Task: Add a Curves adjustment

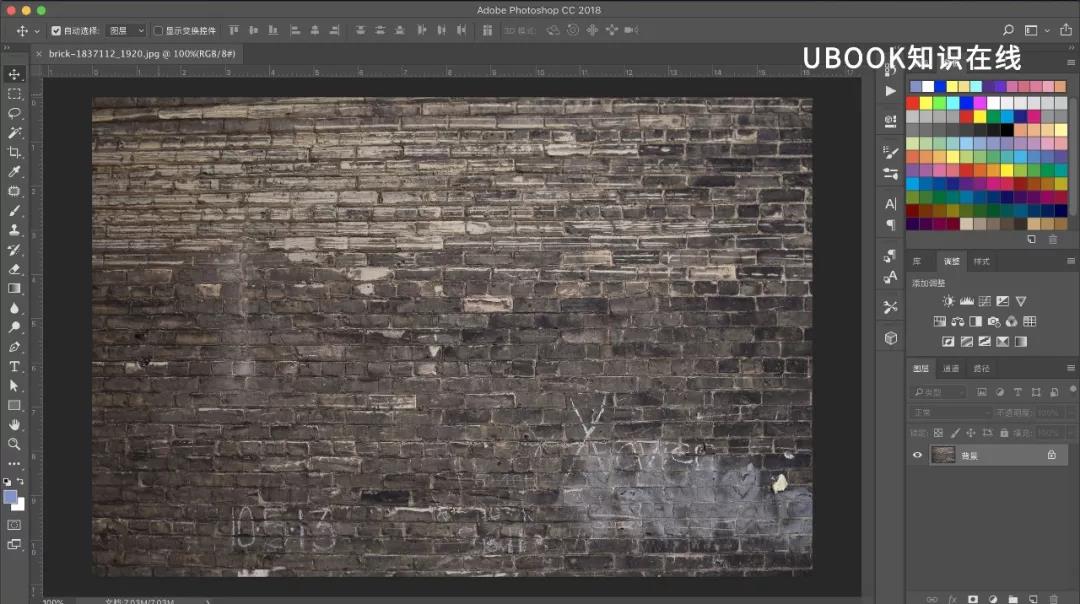Action: pyautogui.click(x=984, y=301)
